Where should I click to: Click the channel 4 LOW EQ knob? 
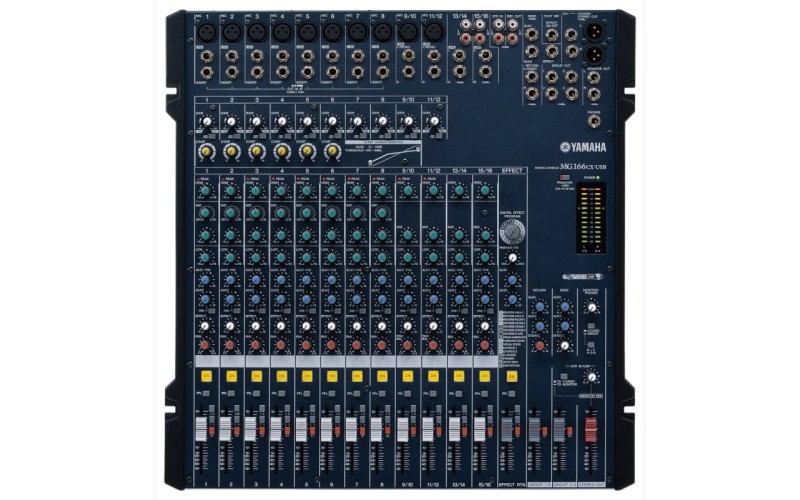pos(281,257)
